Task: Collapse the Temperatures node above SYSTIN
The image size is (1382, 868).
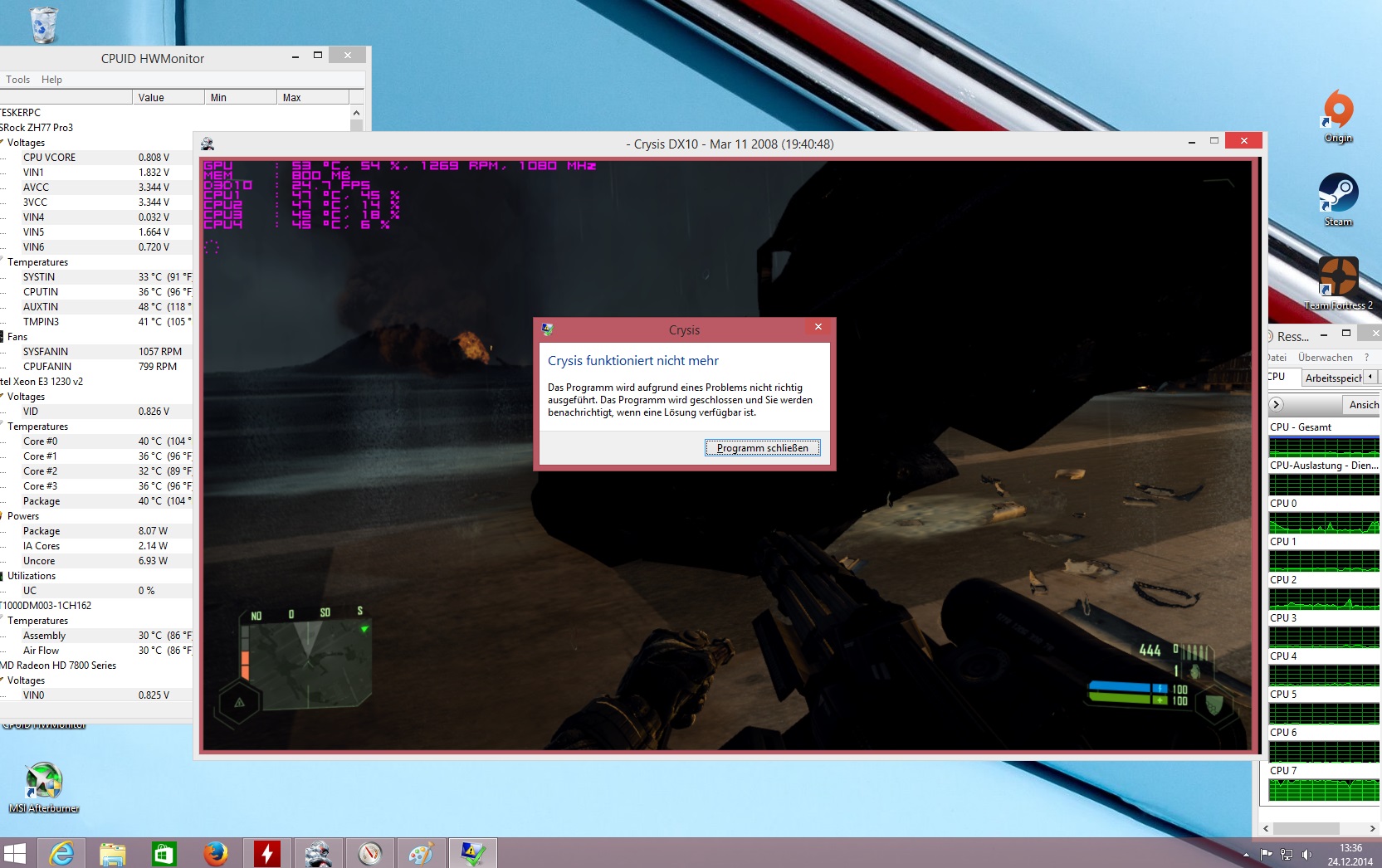Action: pyautogui.click(x=2, y=262)
